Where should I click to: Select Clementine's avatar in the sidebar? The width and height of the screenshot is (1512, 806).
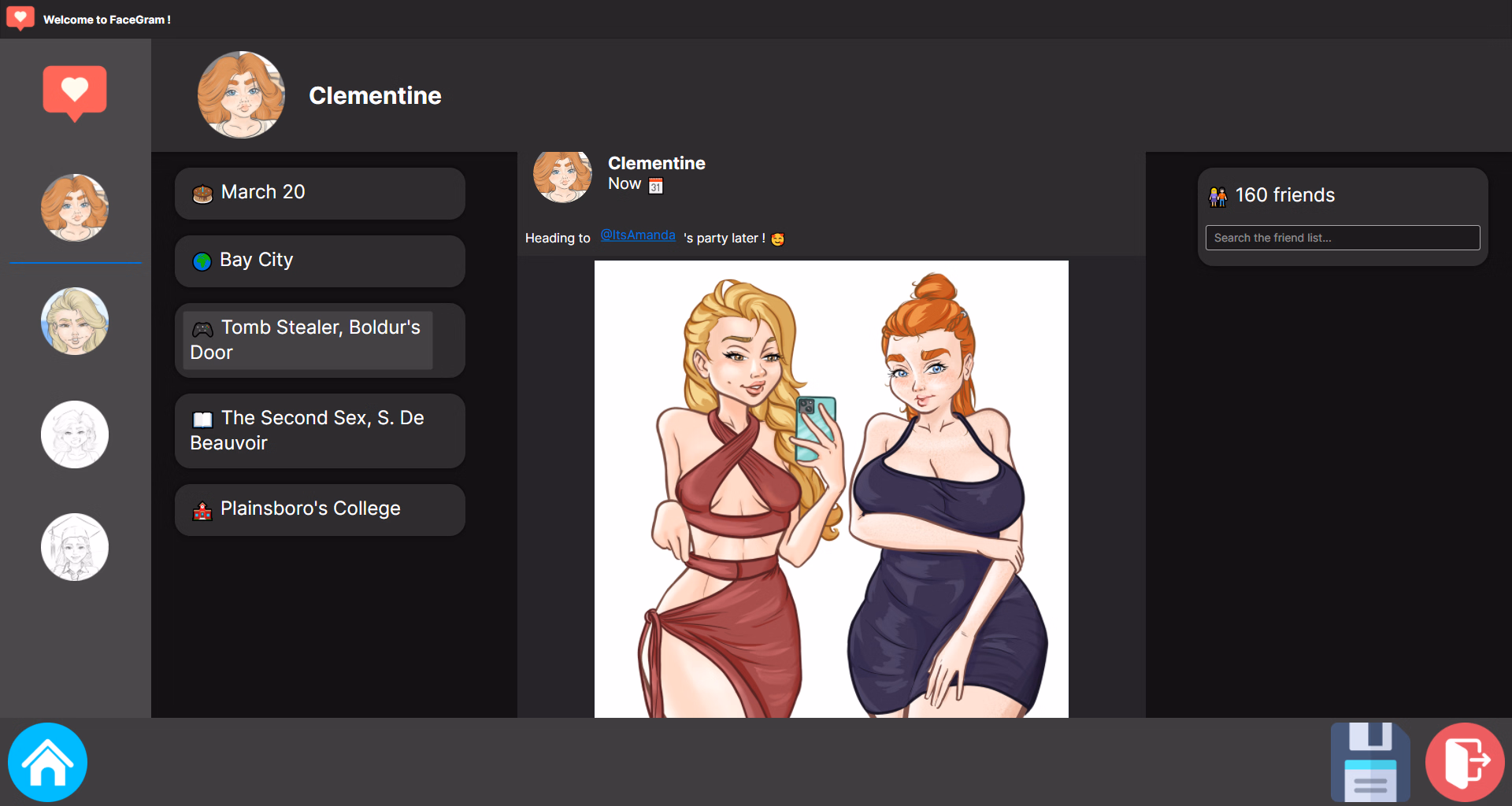pyautogui.click(x=75, y=208)
